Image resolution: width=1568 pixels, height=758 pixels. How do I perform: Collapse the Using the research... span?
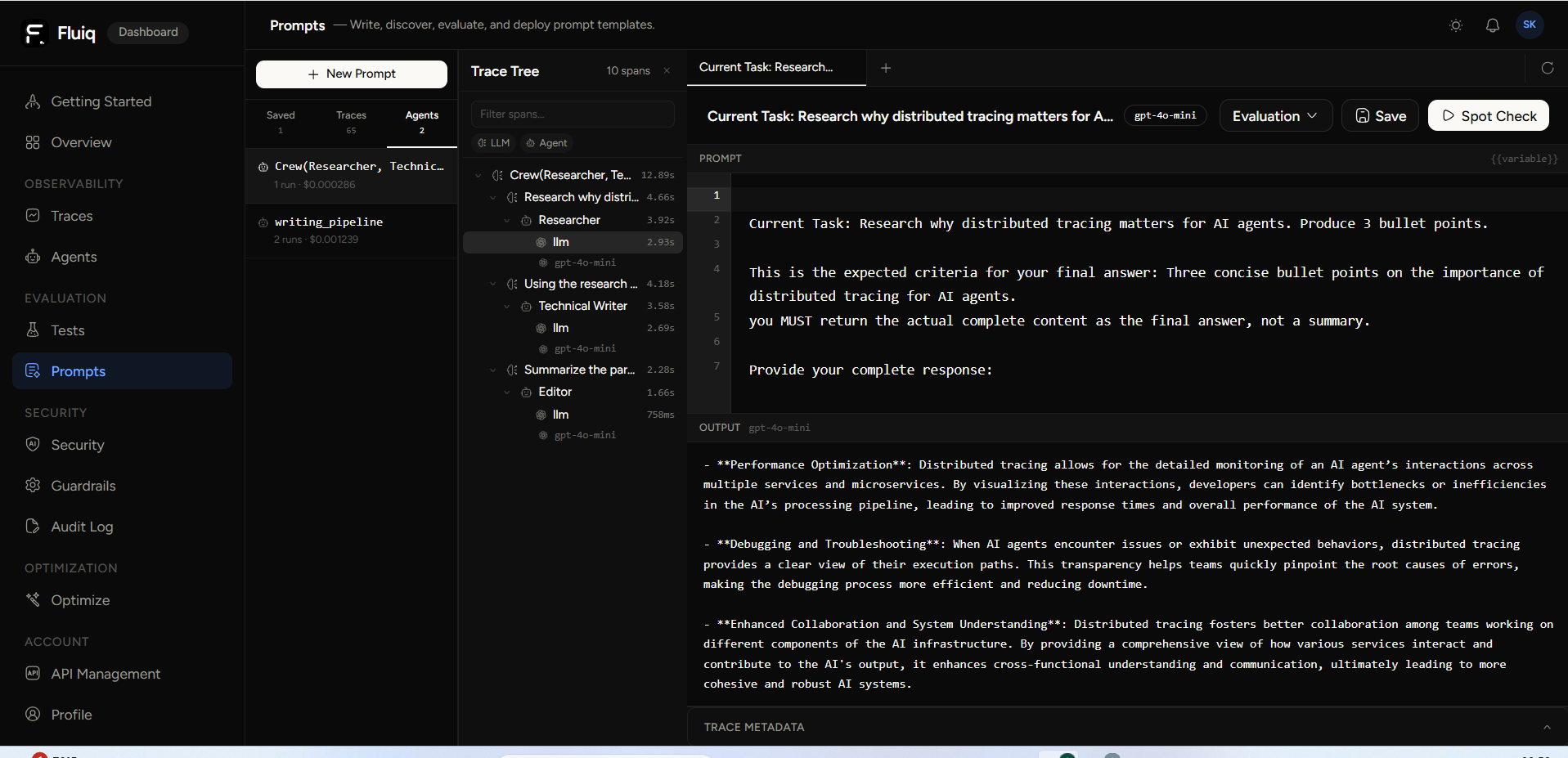pyautogui.click(x=492, y=284)
